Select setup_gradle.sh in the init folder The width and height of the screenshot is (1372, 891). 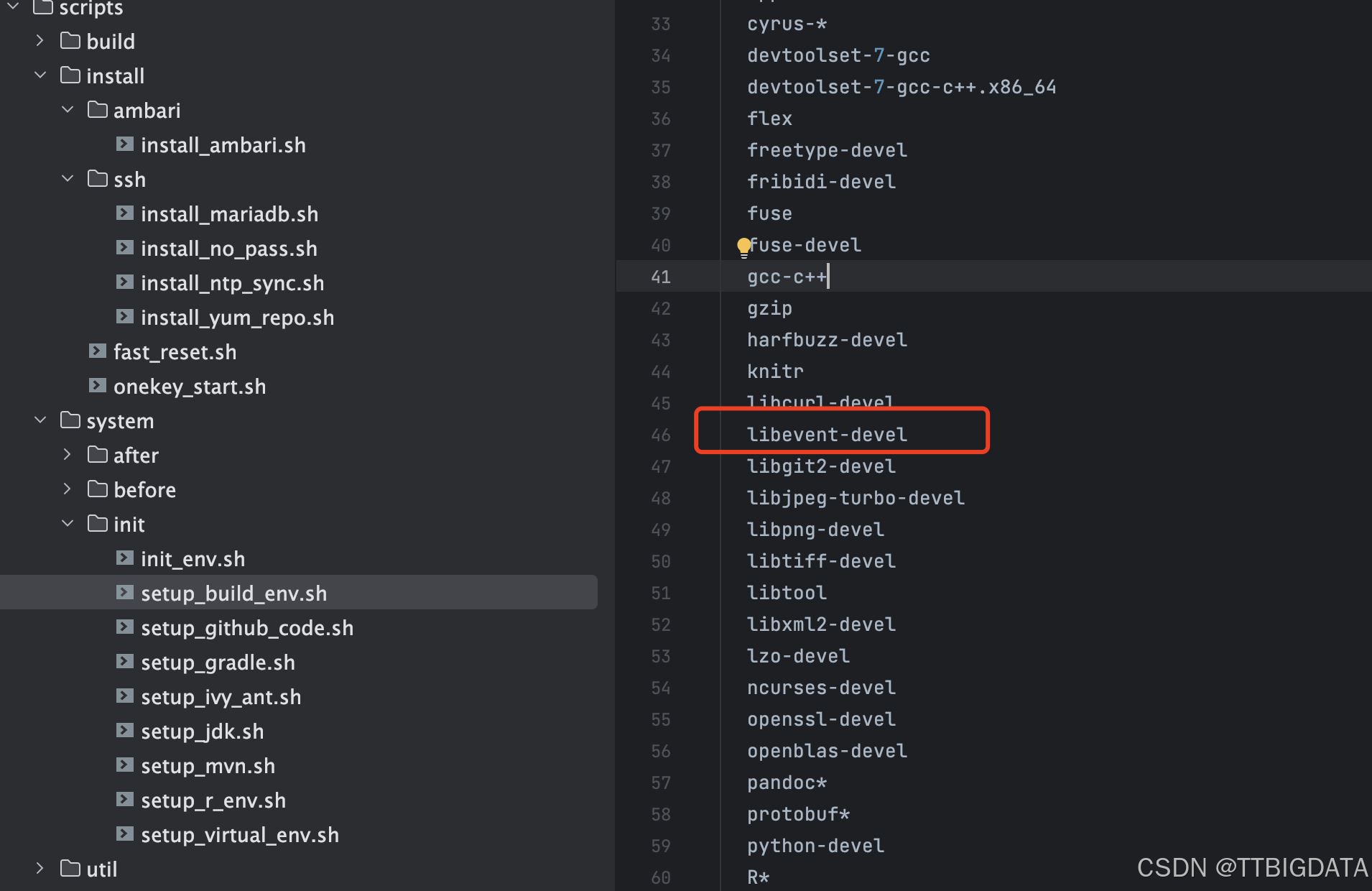pyautogui.click(x=218, y=663)
